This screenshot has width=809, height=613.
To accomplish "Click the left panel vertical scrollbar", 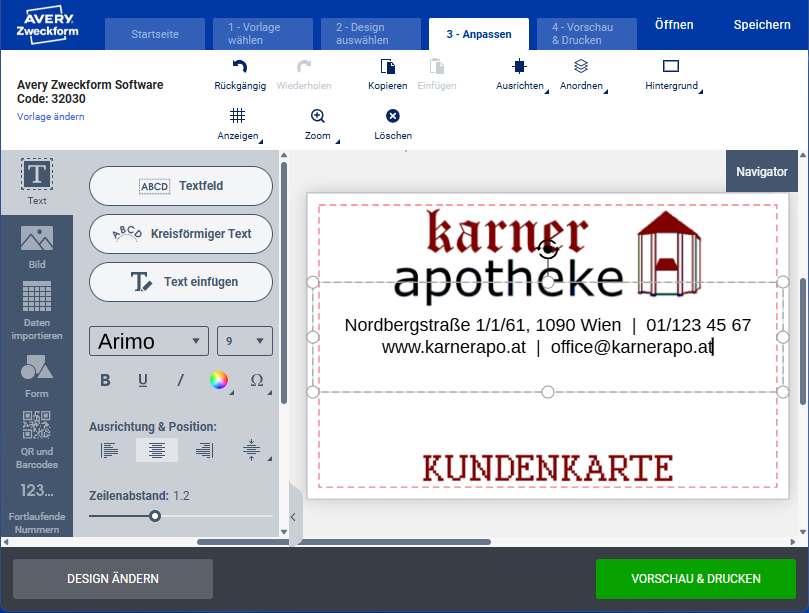I will tap(284, 283).
